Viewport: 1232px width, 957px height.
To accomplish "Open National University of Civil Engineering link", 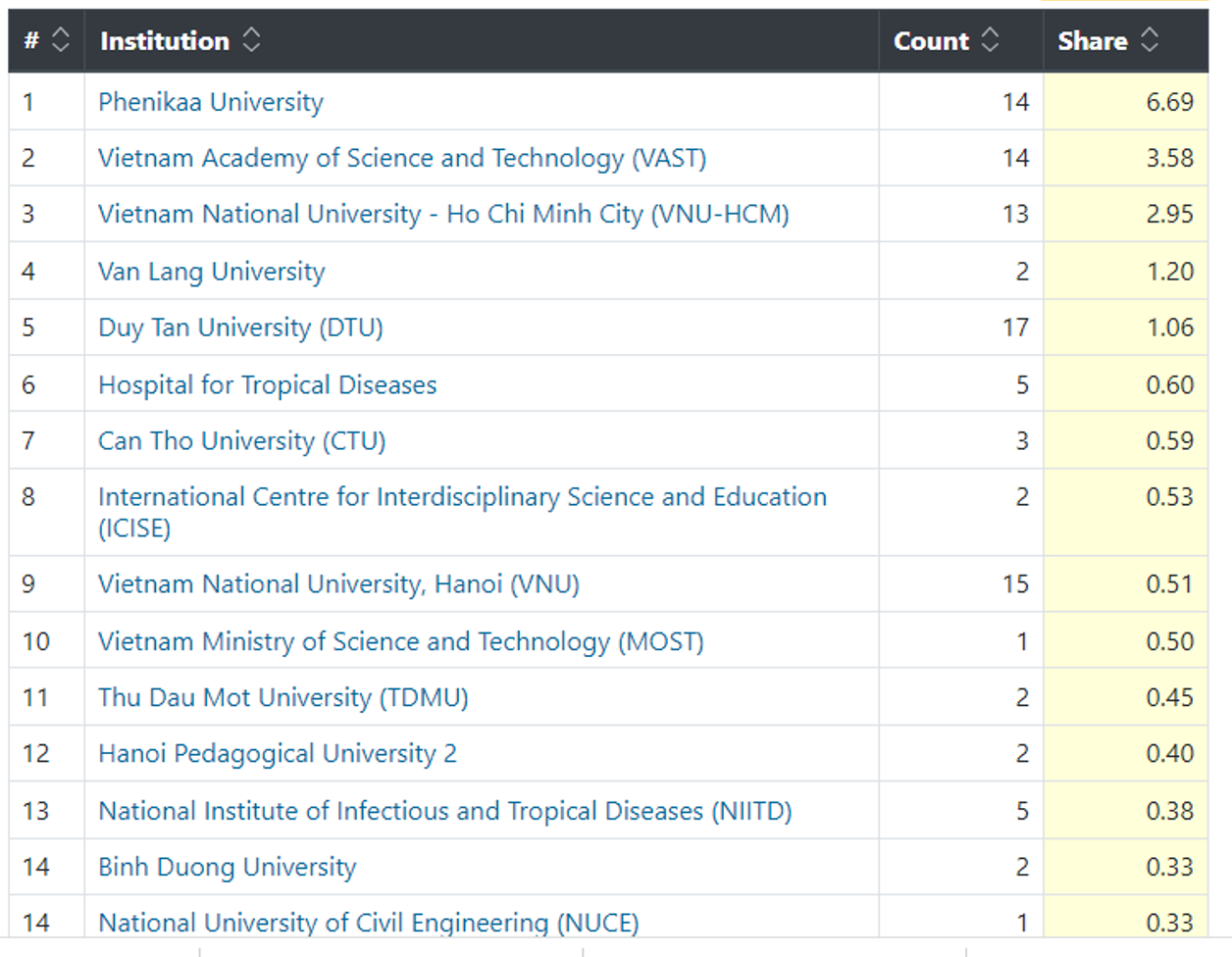I will click(x=369, y=923).
